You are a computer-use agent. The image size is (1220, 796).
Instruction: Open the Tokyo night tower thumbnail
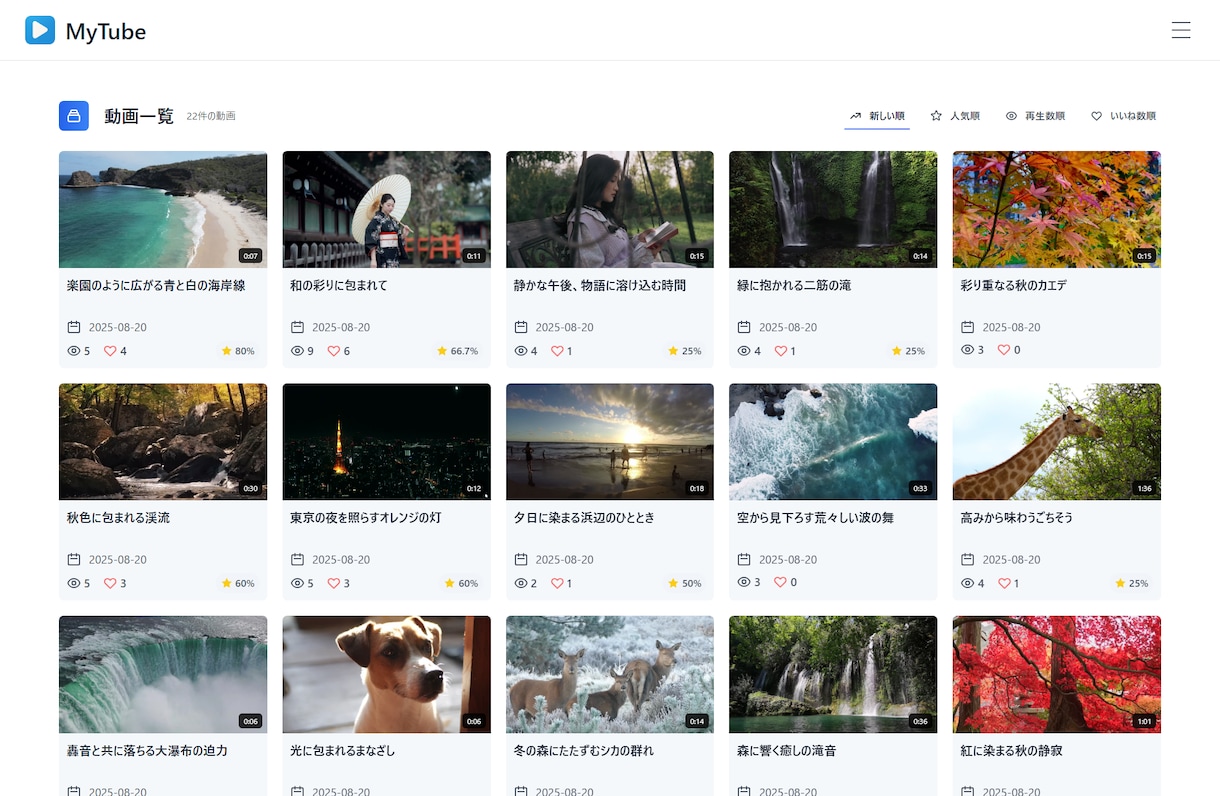386,442
